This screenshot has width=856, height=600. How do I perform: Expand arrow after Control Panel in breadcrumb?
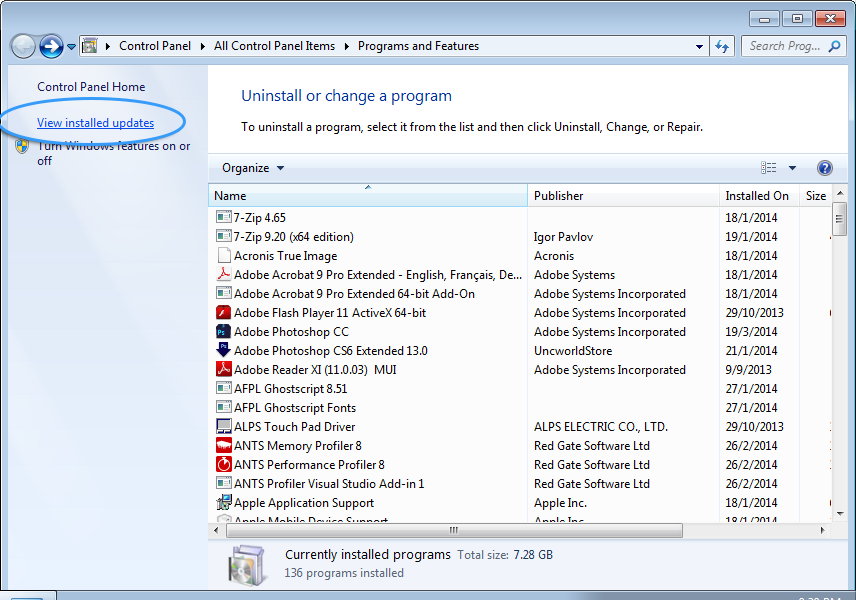coord(203,46)
